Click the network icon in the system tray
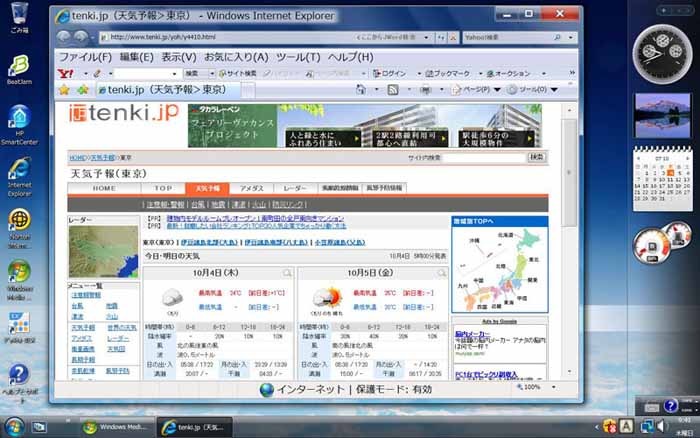 pos(646,427)
